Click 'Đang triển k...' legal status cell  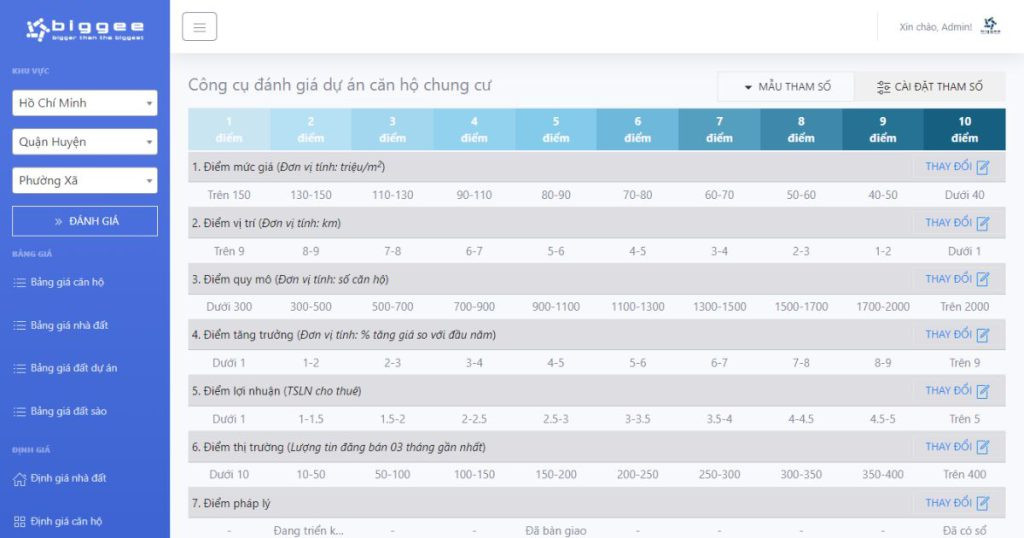[x=308, y=531]
